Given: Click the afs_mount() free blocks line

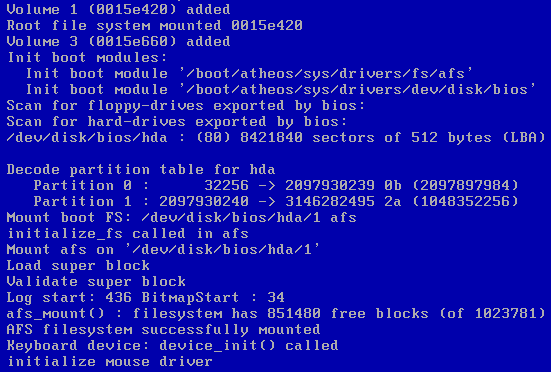Looking at the screenshot, I should click(x=276, y=314).
